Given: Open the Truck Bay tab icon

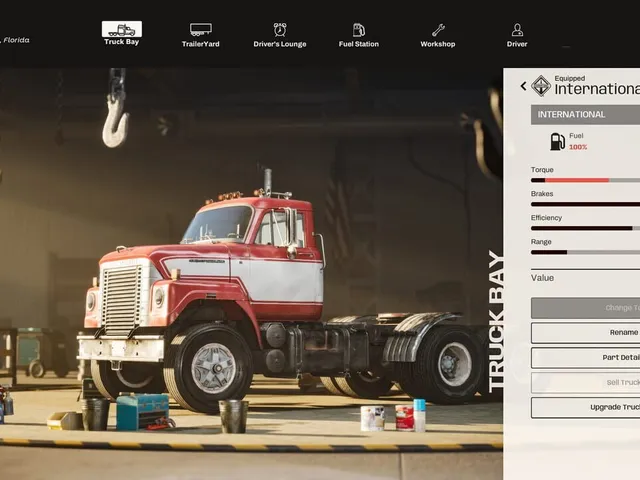Looking at the screenshot, I should tap(122, 29).
